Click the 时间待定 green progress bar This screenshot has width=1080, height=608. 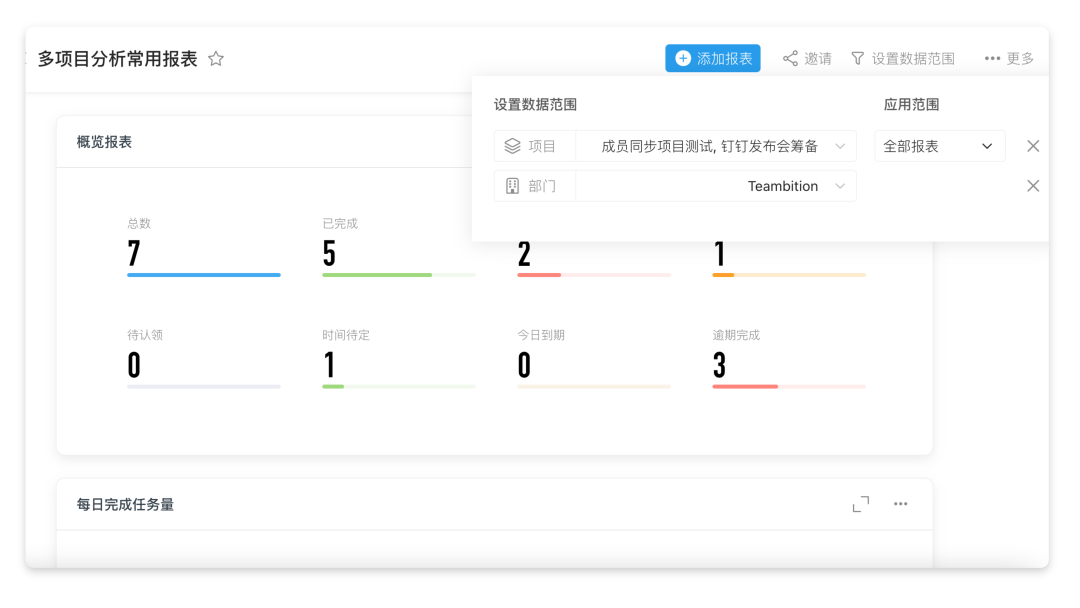(x=333, y=386)
